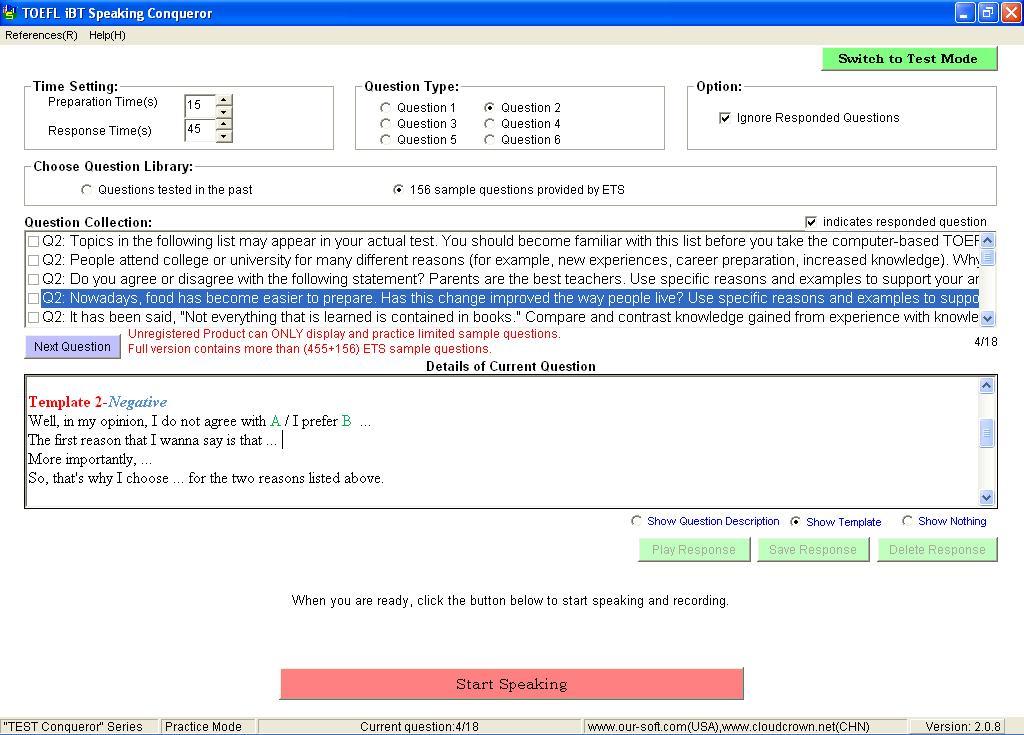Click the details pane scrollbar thumb

tap(986, 433)
